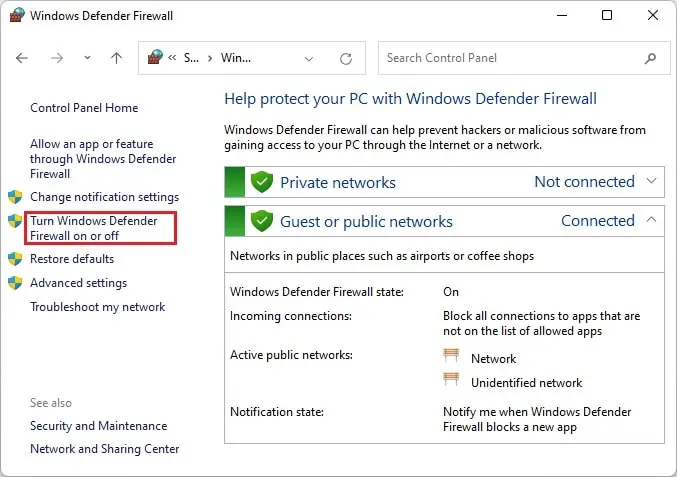Expand the Private networks section chevron
The image size is (677, 477).
tap(651, 181)
